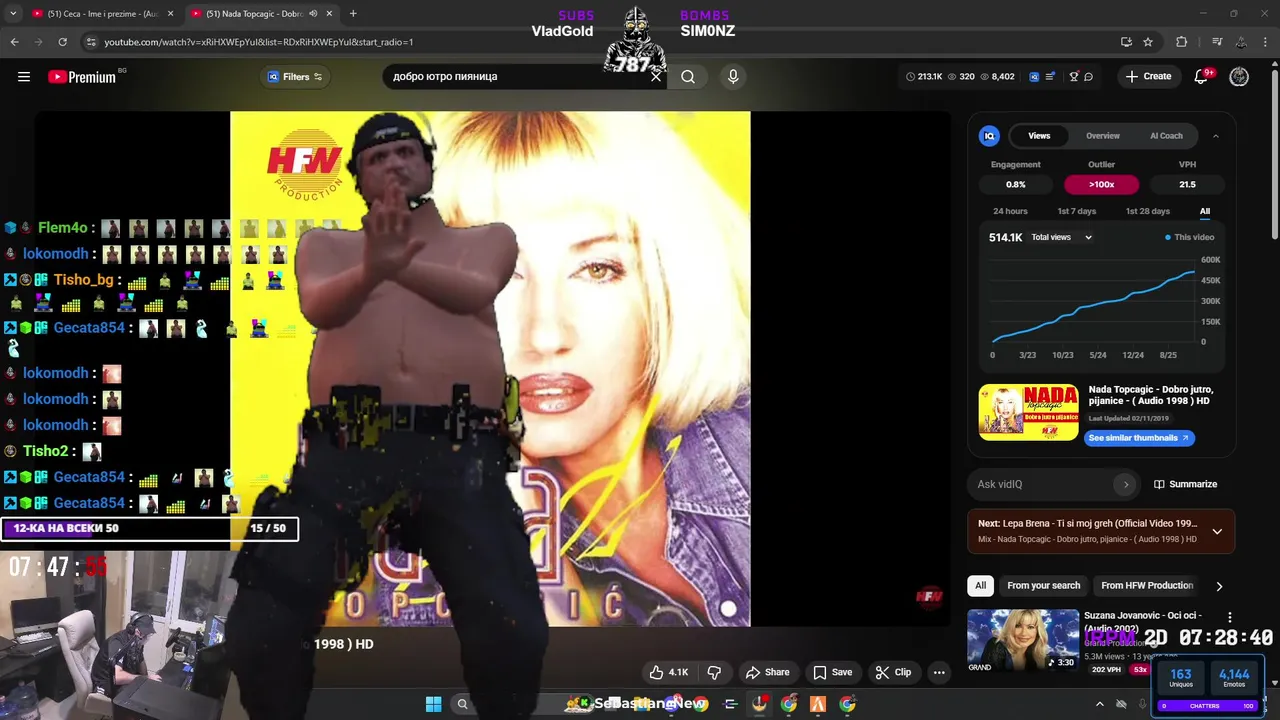The height and width of the screenshot is (720, 1280).
Task: Select 1st 7 days range
Action: click(x=1077, y=211)
